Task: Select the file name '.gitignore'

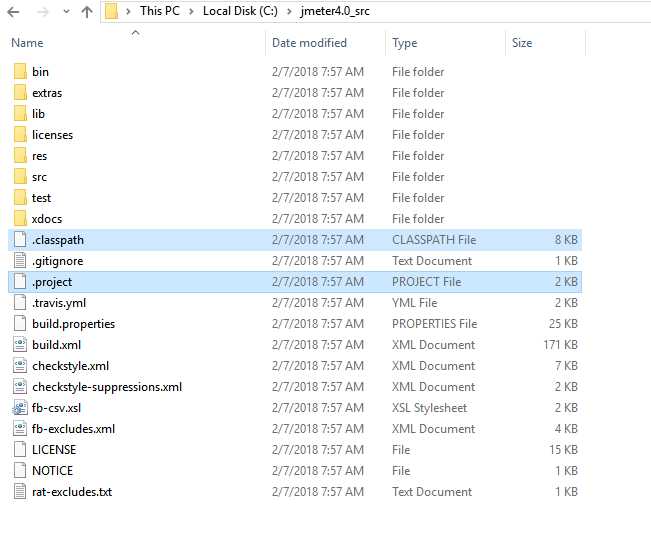Action: (x=58, y=261)
